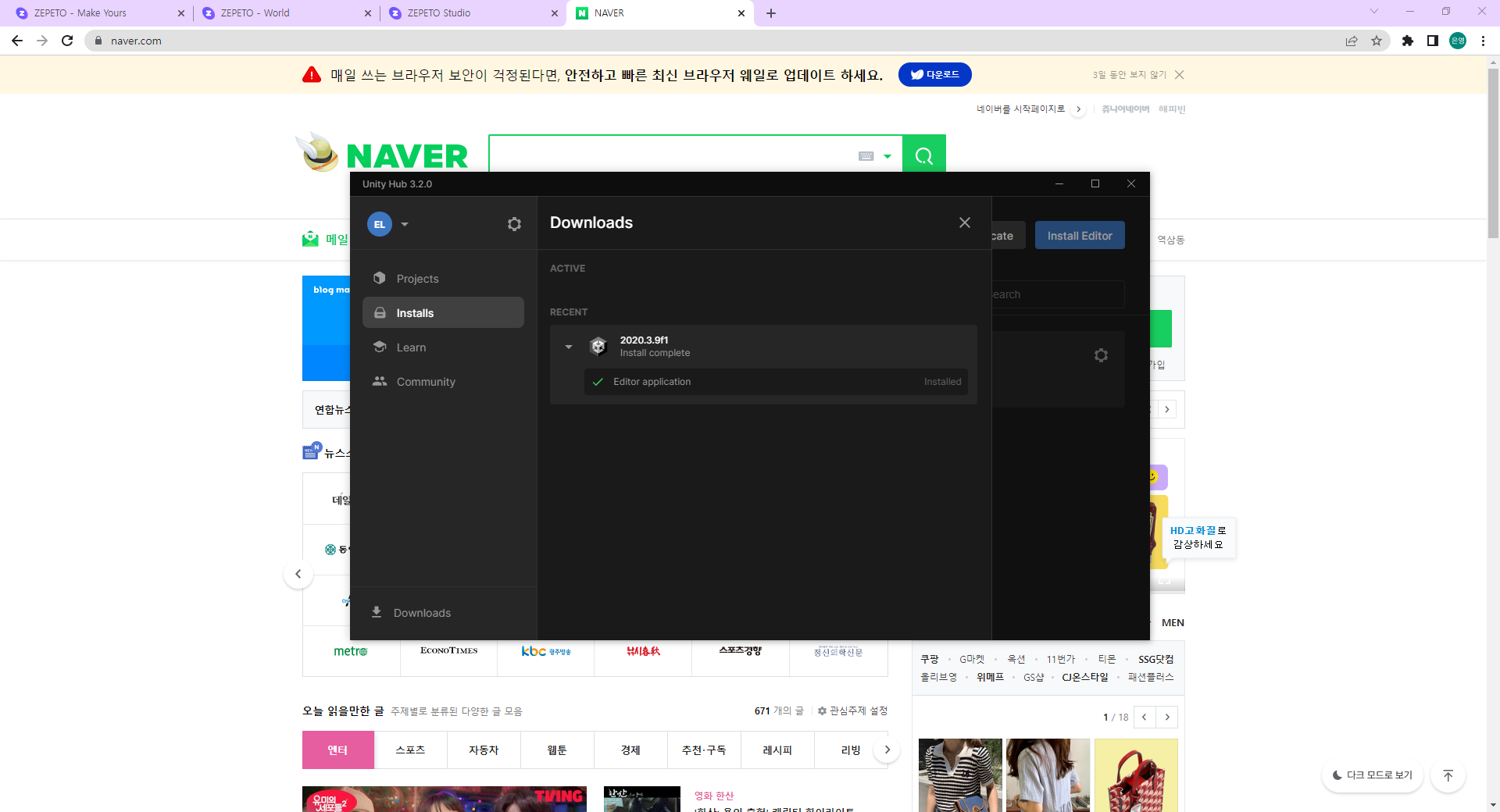
Task: Click 3일 동안 보지 않기 link
Action: point(1129,75)
